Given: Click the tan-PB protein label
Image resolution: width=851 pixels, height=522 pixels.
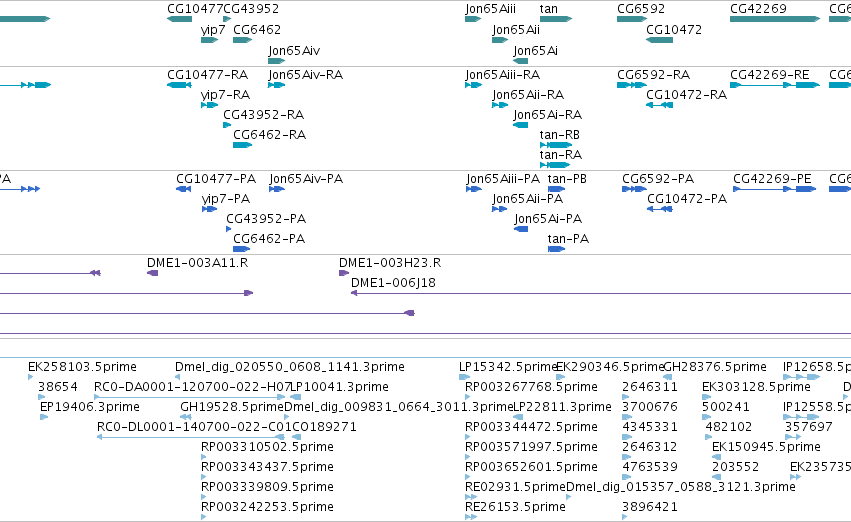Looking at the screenshot, I should coord(567,179).
